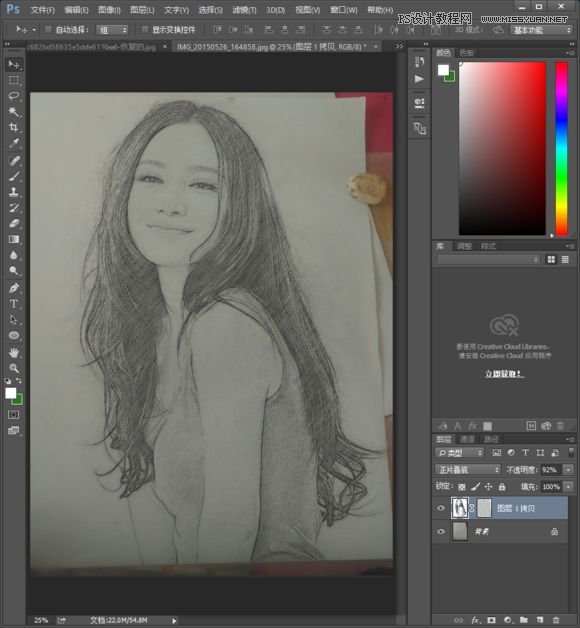The height and width of the screenshot is (628, 580).
Task: Select the Blur tool
Action: (14, 255)
